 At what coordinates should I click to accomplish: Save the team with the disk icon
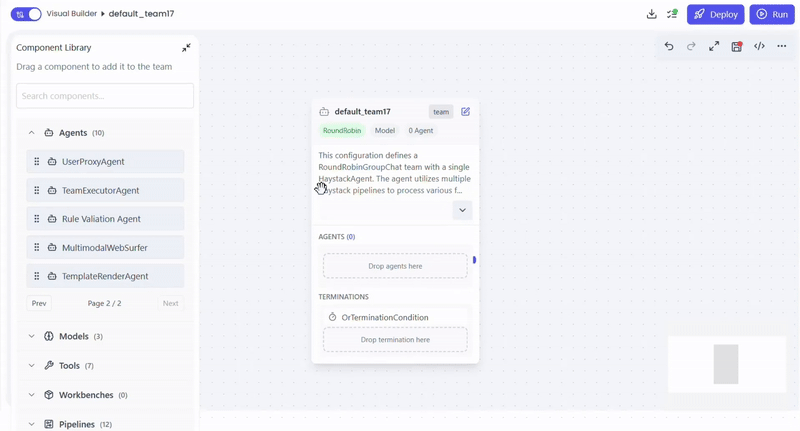[x=737, y=46]
